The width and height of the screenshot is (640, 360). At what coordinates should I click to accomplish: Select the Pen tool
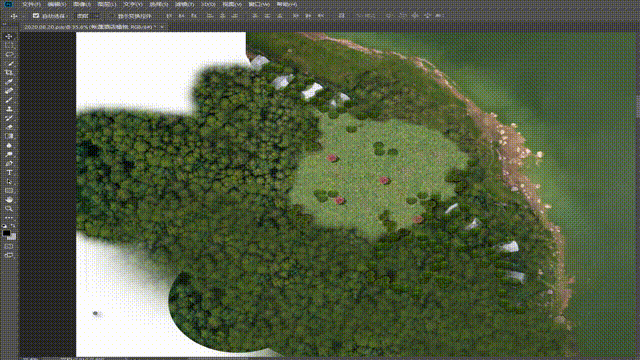click(9, 163)
